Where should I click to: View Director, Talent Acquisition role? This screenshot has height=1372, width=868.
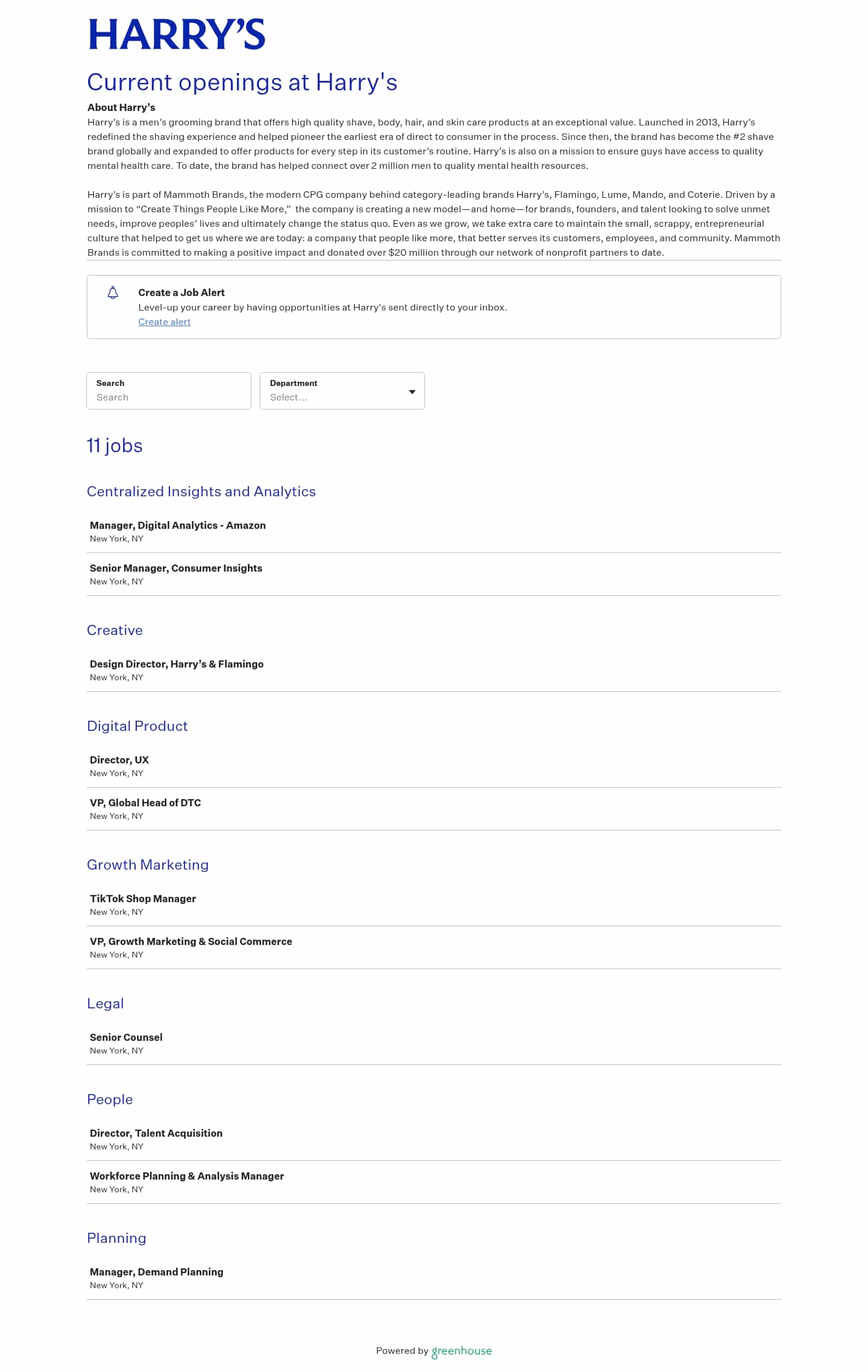(156, 1133)
